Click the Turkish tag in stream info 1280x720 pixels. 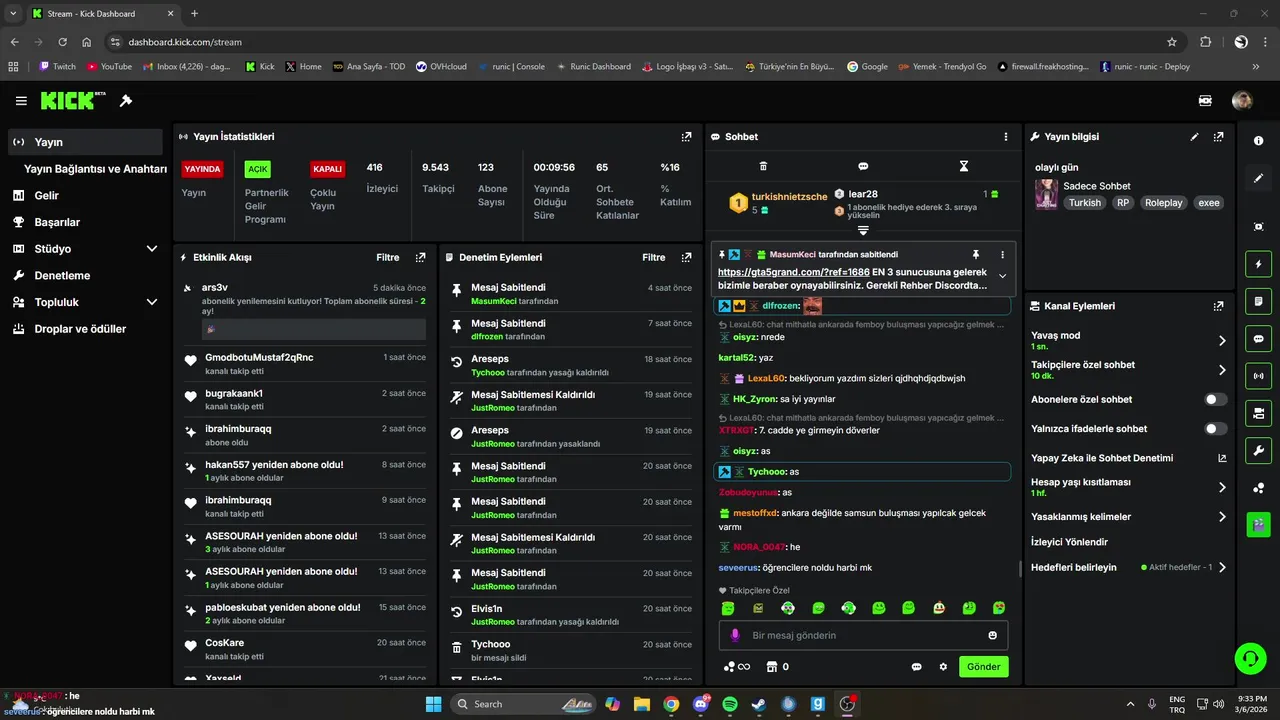coord(1084,203)
